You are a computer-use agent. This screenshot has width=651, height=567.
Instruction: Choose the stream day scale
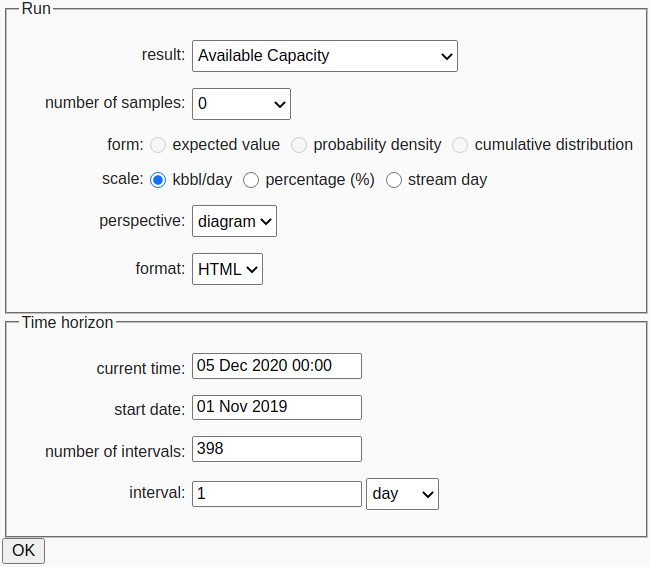(x=394, y=180)
